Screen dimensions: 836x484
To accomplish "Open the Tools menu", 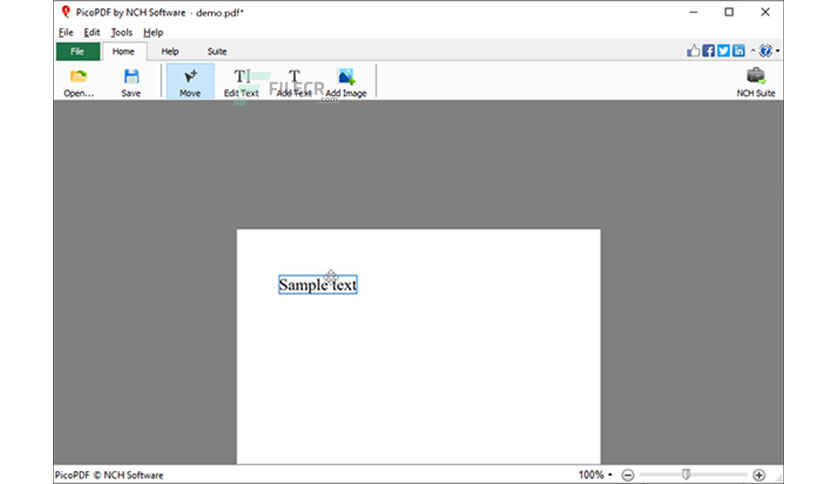I will [x=121, y=32].
